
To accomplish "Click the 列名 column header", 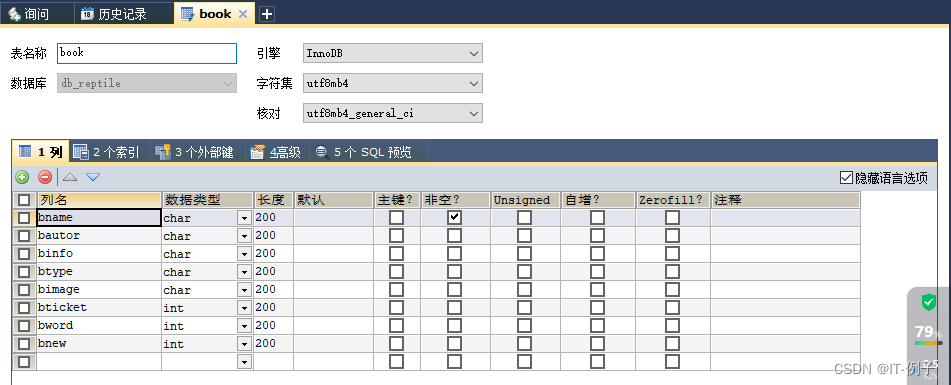I will pyautogui.click(x=99, y=200).
